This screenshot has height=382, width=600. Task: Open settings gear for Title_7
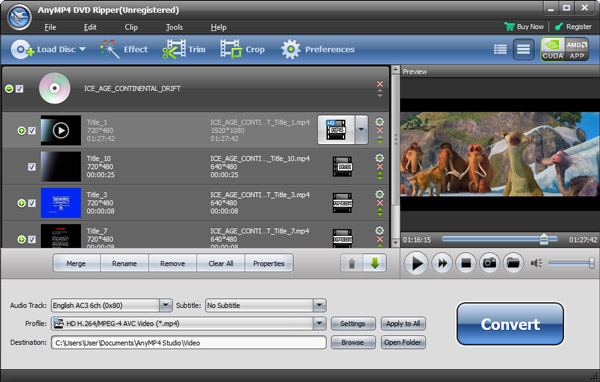pos(380,230)
